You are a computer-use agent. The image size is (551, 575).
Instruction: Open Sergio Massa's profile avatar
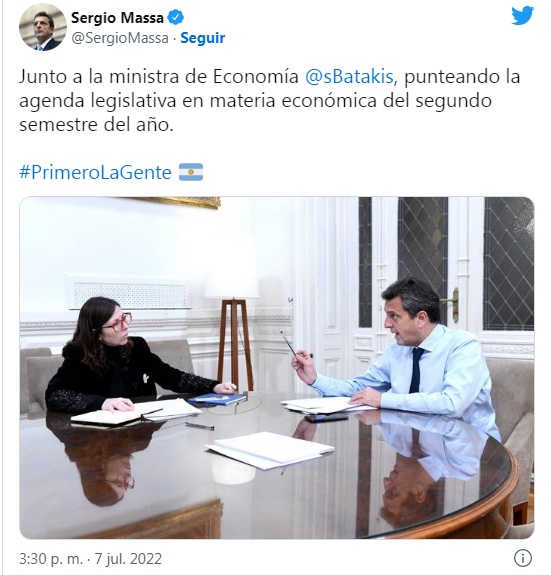point(43,27)
